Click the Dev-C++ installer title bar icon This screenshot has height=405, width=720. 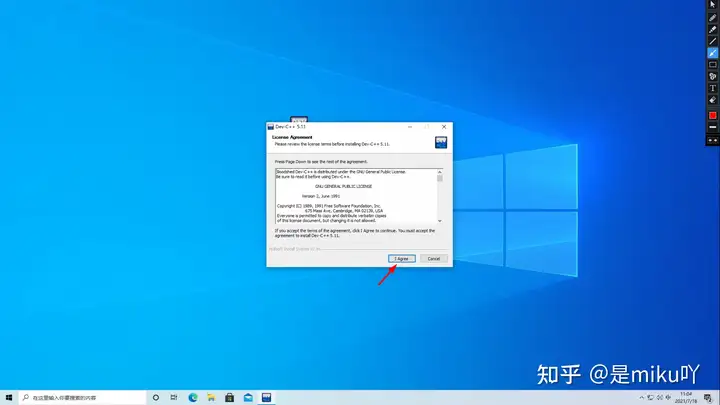(270, 127)
